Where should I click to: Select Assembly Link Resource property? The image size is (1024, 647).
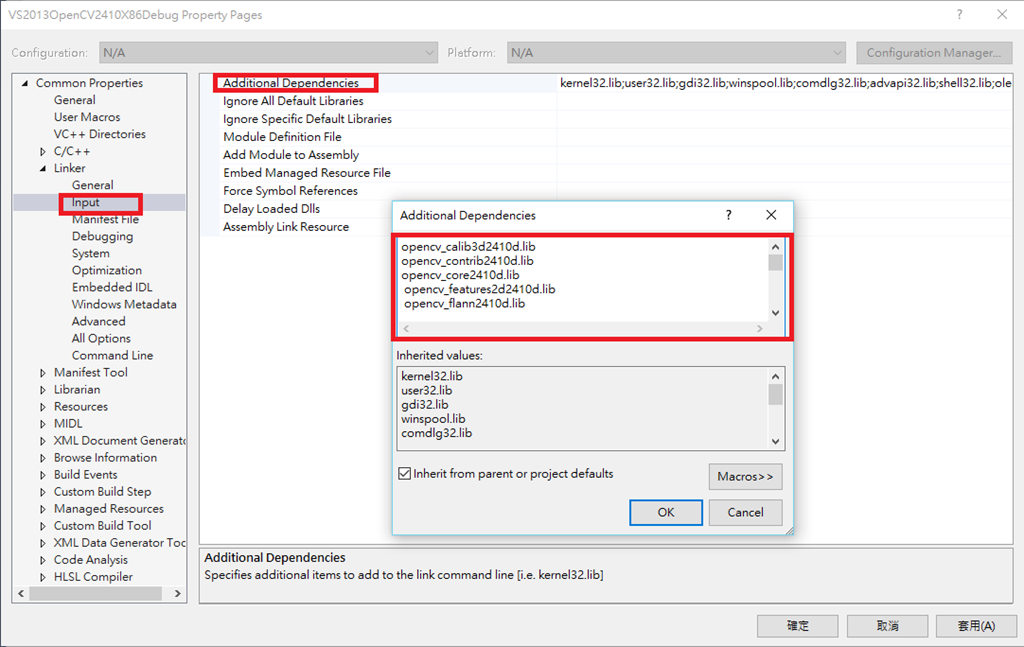286,227
